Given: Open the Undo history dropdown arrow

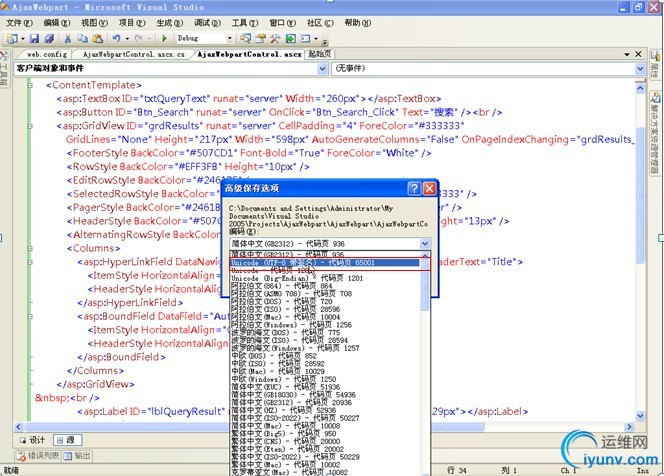Looking at the screenshot, I should (127, 39).
